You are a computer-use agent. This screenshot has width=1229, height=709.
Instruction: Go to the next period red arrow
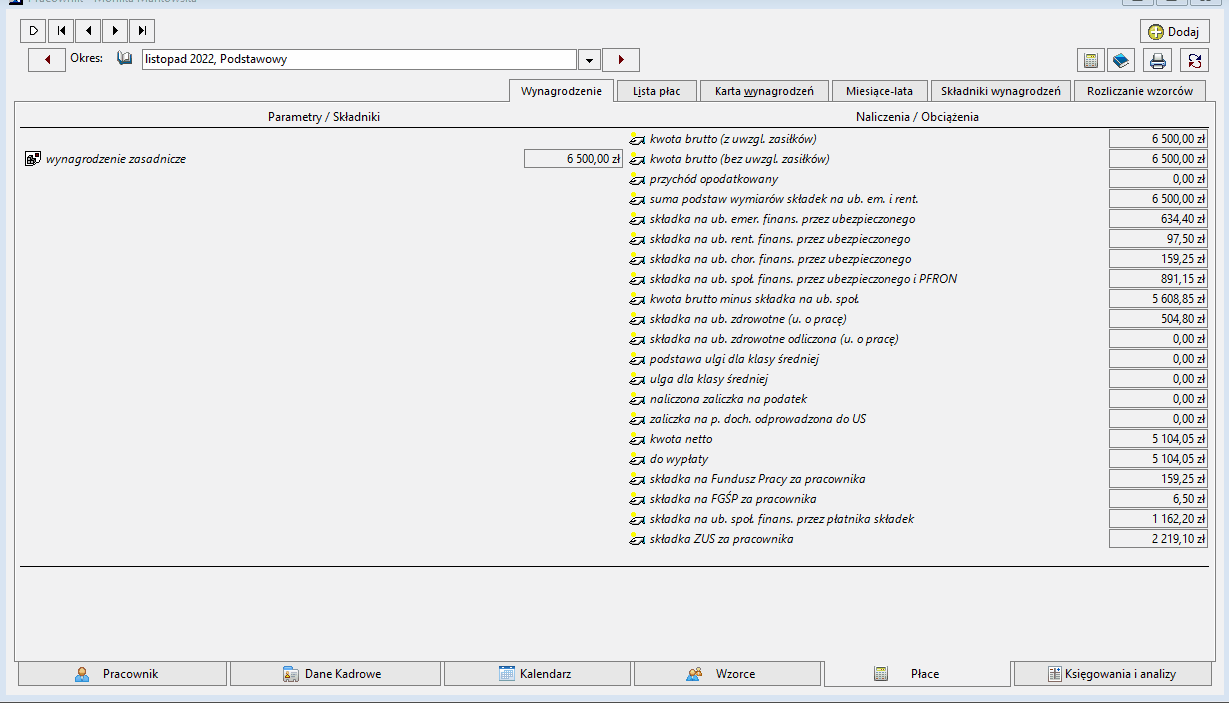[621, 60]
